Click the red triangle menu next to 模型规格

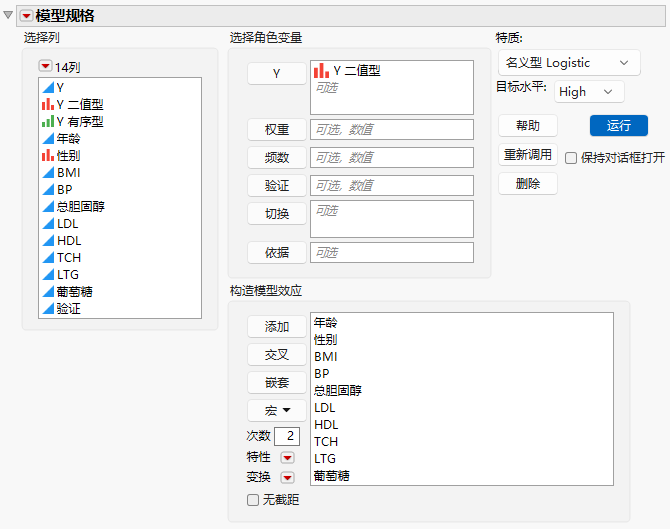point(26,16)
